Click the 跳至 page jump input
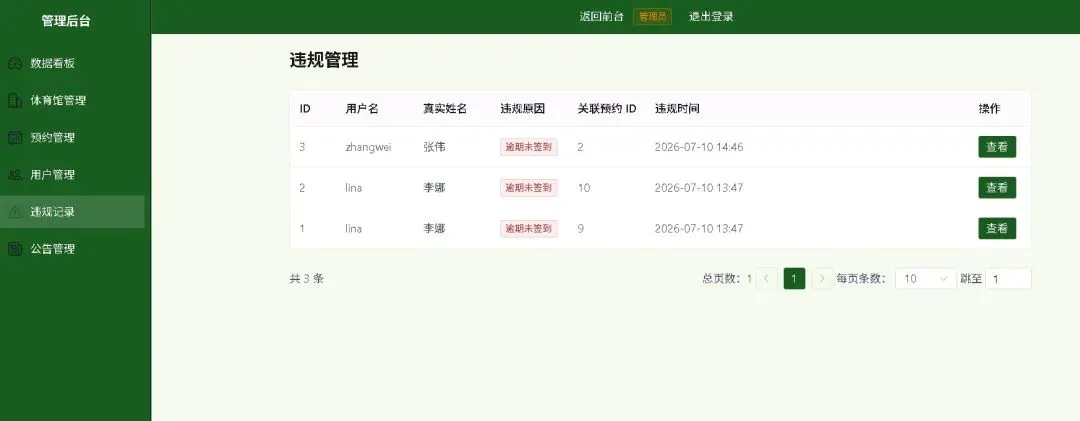1080x421 pixels. (x=1008, y=278)
